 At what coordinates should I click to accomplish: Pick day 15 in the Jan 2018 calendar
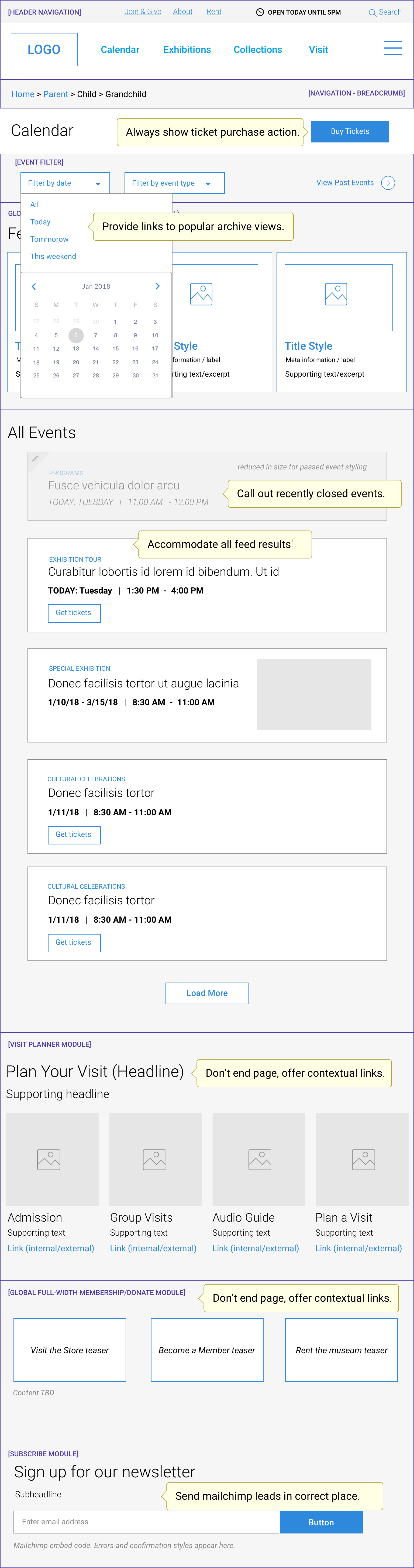[x=116, y=349]
